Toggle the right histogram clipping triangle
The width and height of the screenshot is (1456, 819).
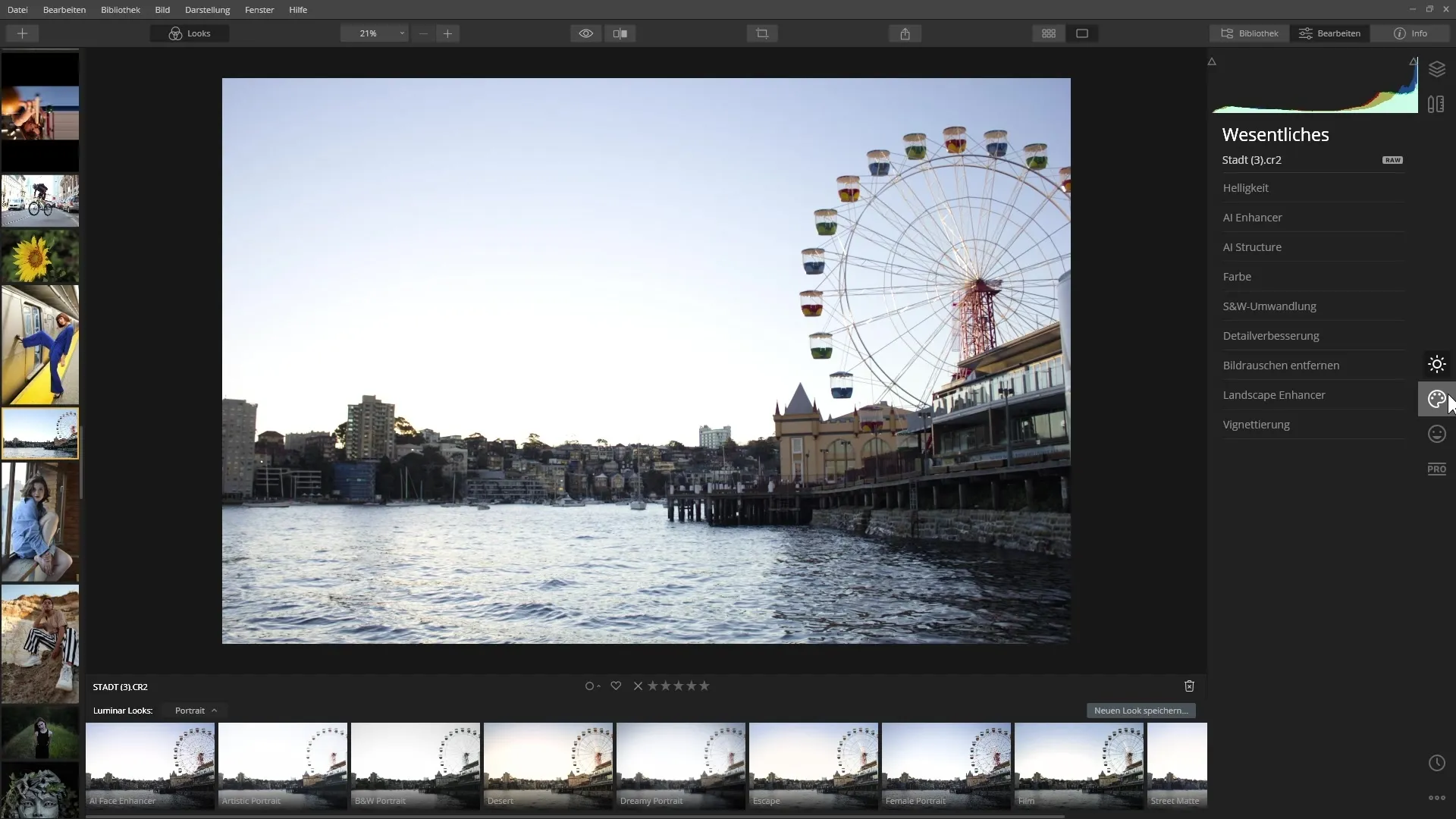[1413, 61]
